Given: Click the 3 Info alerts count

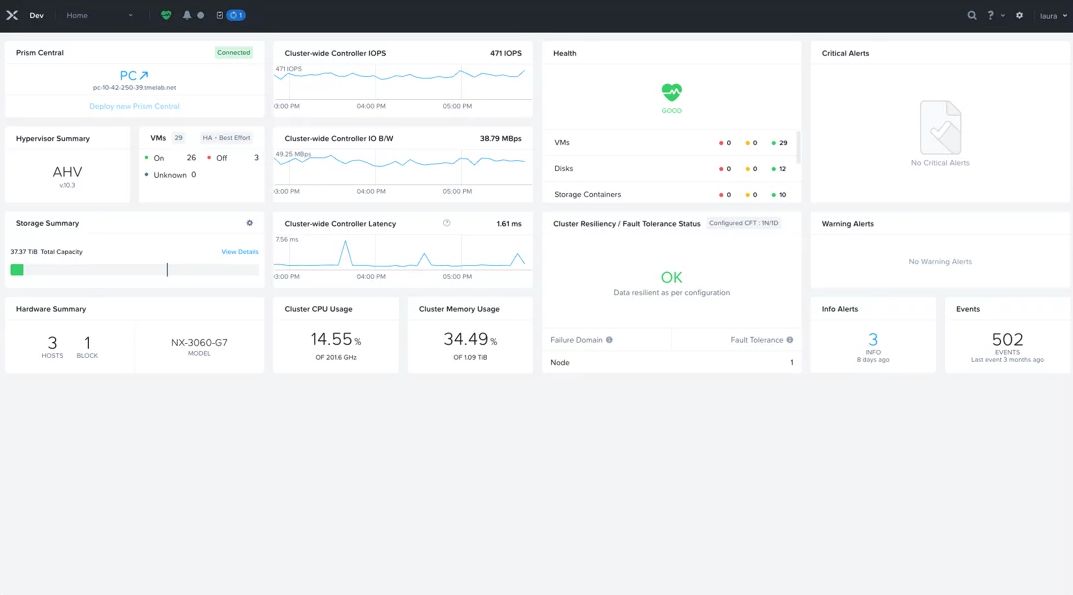Looking at the screenshot, I should 872,339.
